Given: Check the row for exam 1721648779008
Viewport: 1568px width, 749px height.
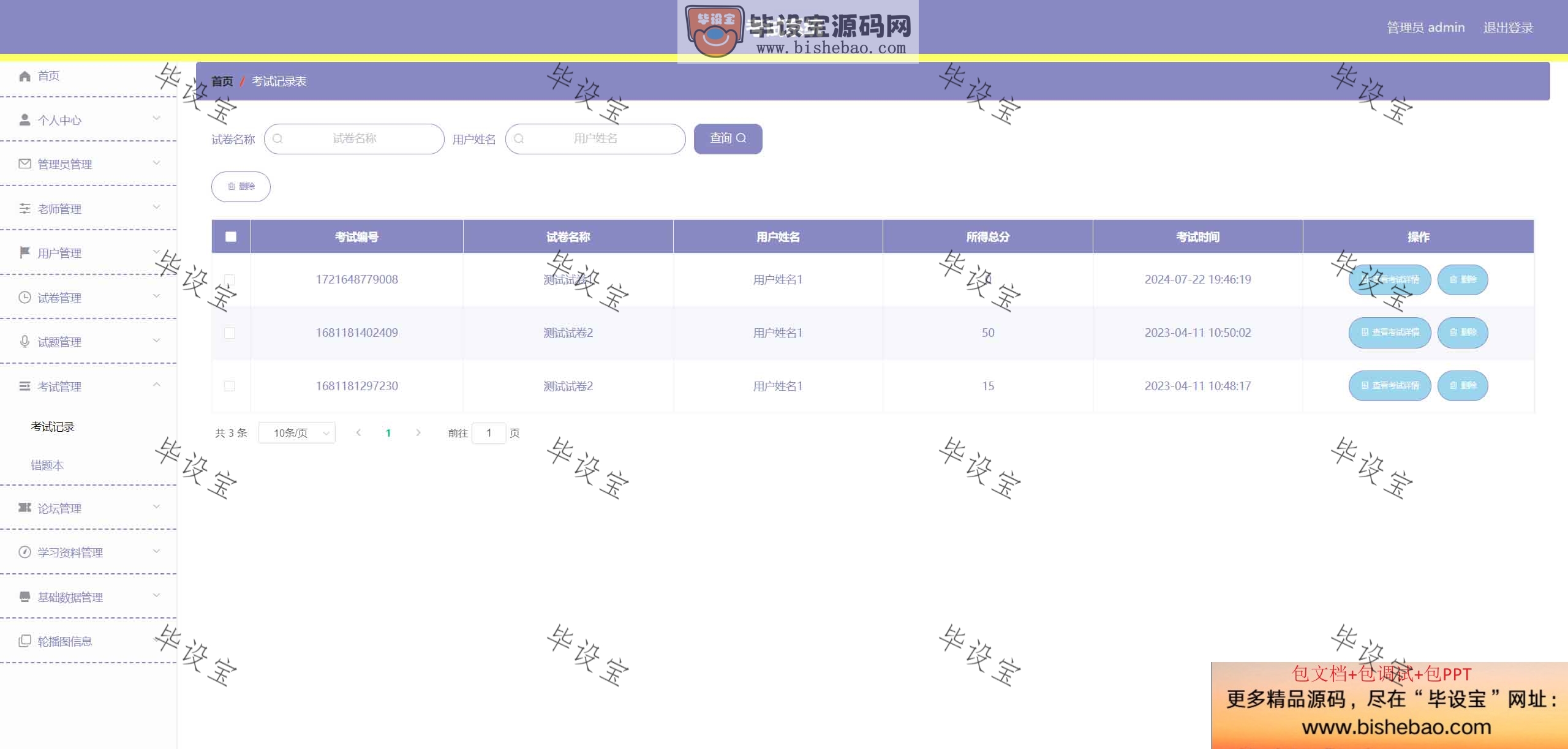Looking at the screenshot, I should click(x=230, y=280).
